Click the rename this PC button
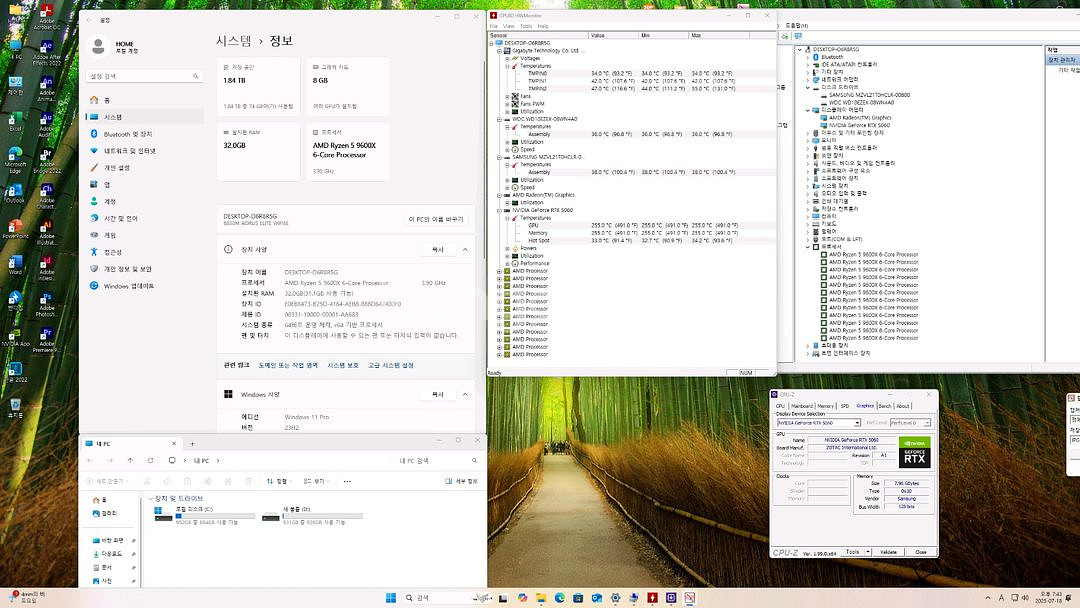 [x=437, y=219]
